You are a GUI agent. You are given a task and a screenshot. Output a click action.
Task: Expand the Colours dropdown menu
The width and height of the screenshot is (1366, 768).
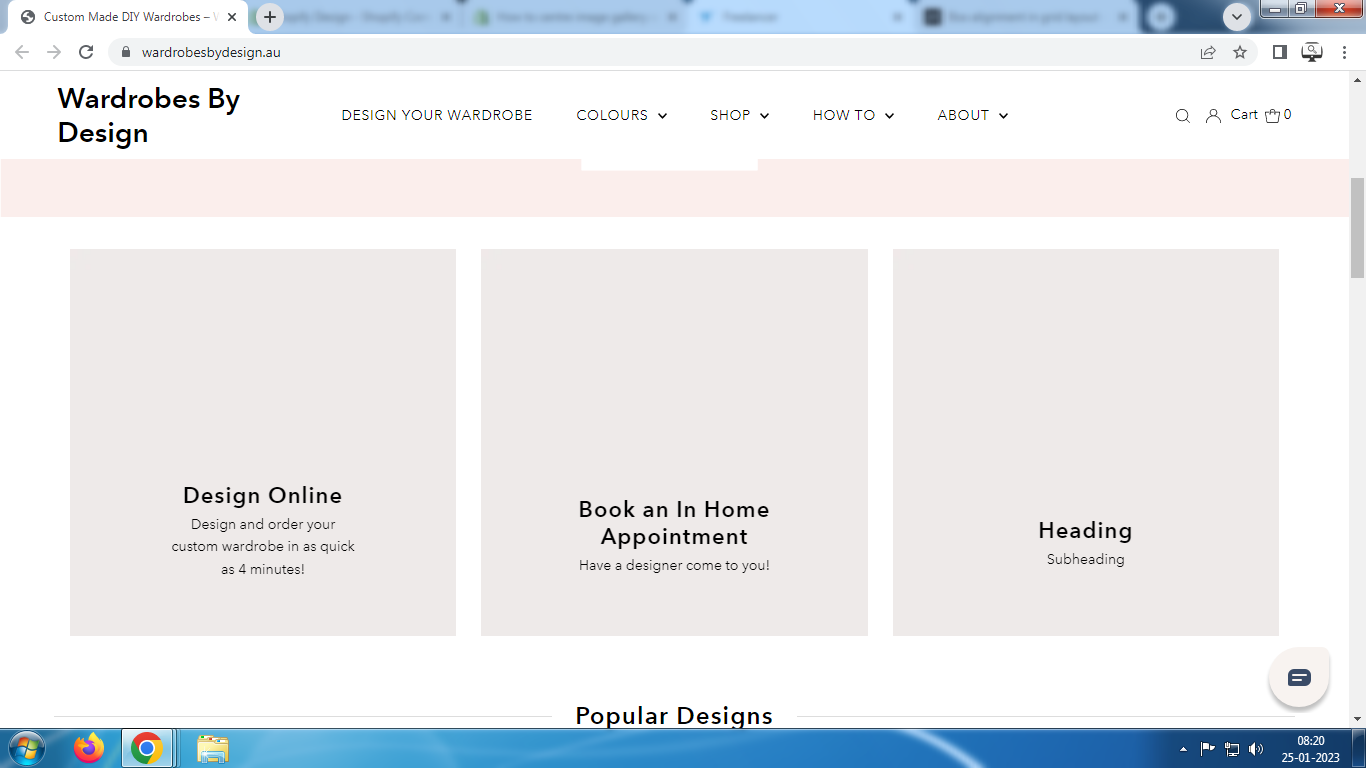[622, 115]
